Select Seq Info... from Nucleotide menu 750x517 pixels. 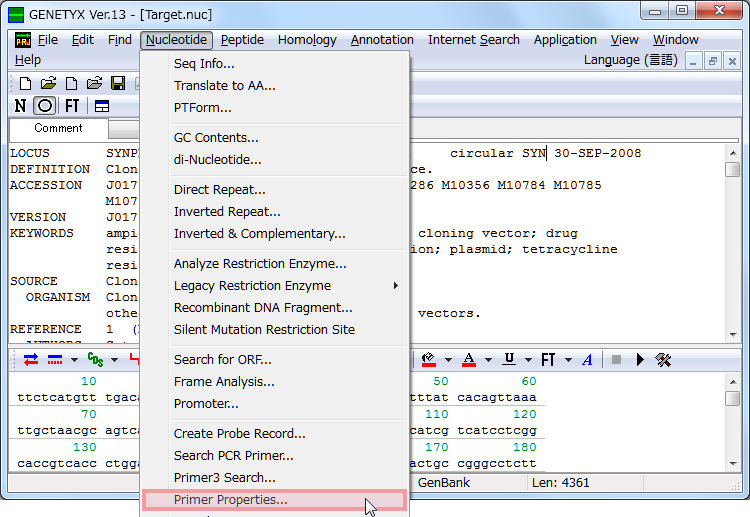pyautogui.click(x=275, y=64)
